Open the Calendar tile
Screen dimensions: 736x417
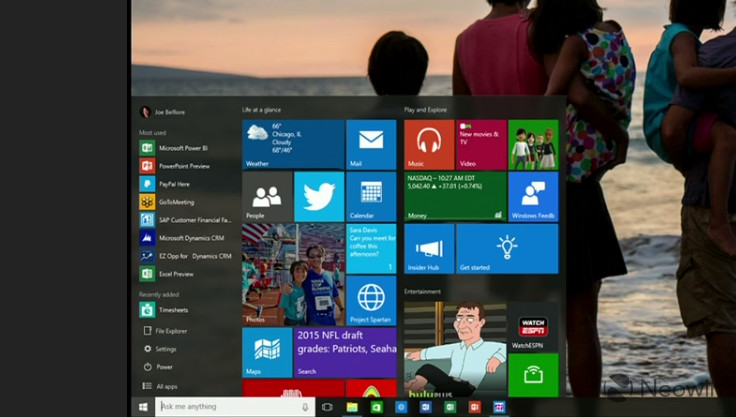pos(371,197)
